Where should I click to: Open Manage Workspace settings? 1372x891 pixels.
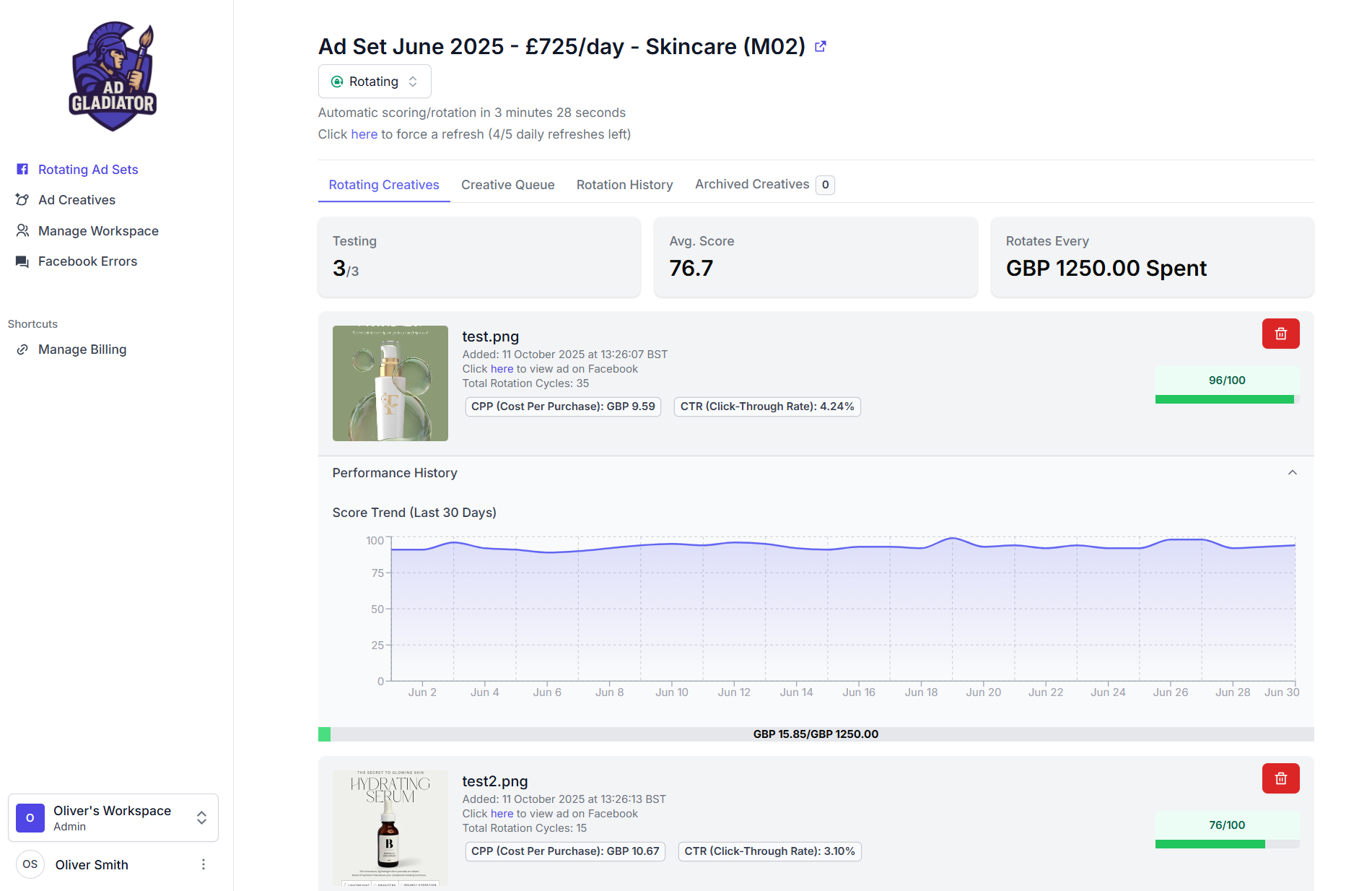(98, 230)
